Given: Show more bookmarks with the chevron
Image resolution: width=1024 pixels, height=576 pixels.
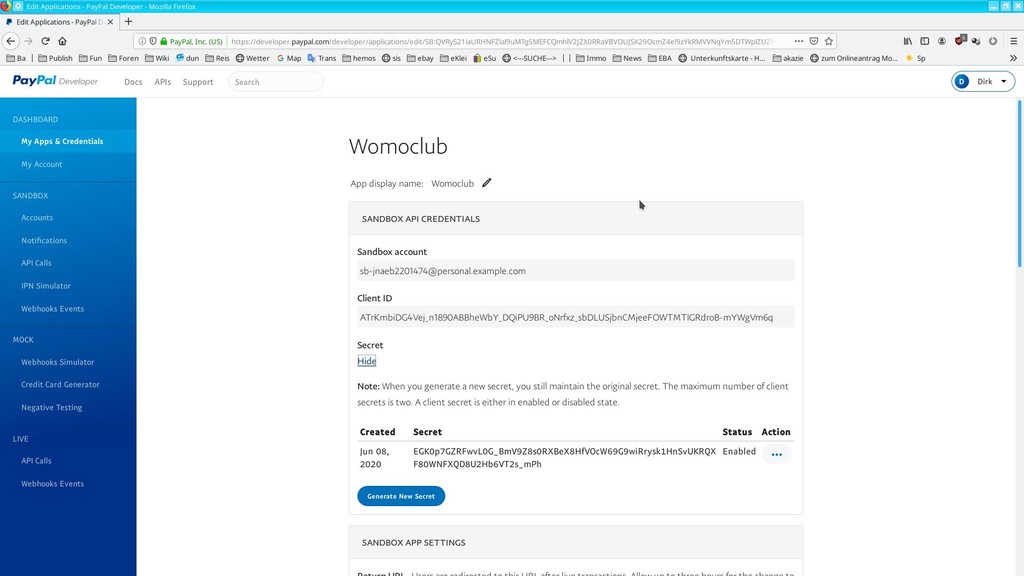Looking at the screenshot, I should point(1014,58).
